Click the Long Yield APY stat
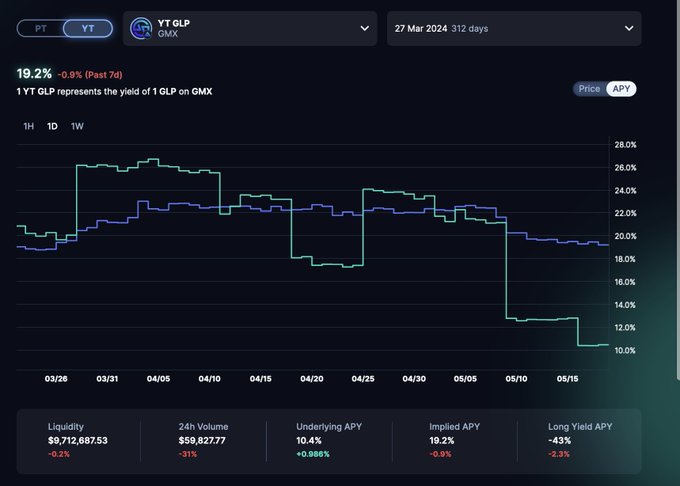The height and width of the screenshot is (486, 680). point(580,440)
